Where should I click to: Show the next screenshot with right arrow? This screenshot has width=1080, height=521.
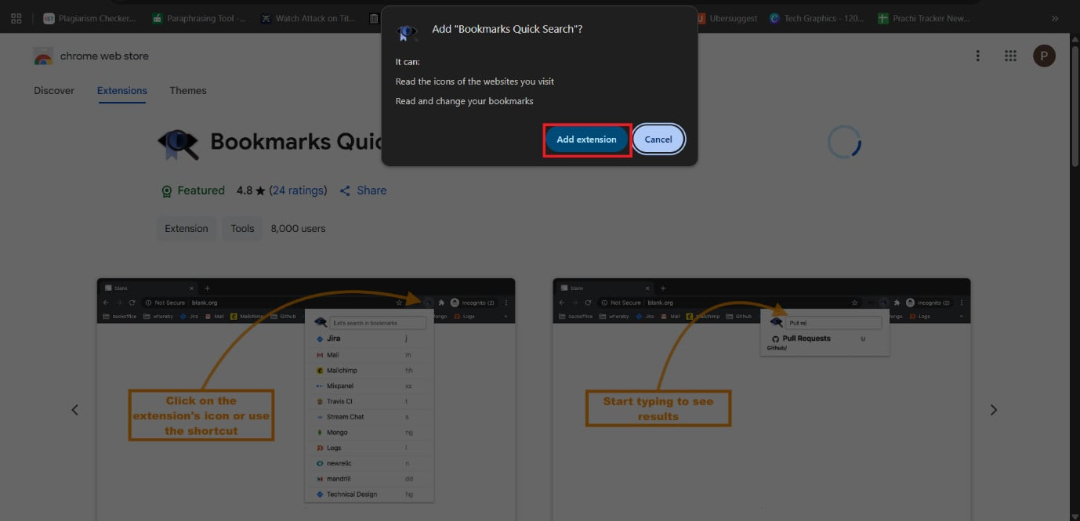coord(993,410)
